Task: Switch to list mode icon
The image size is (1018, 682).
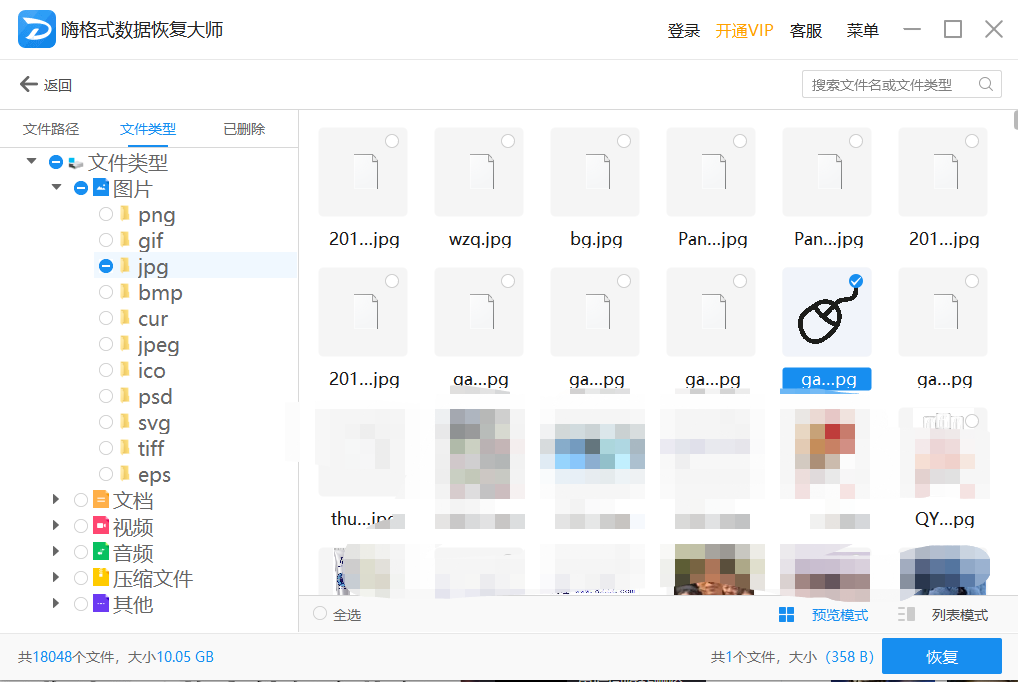Action: tap(907, 615)
